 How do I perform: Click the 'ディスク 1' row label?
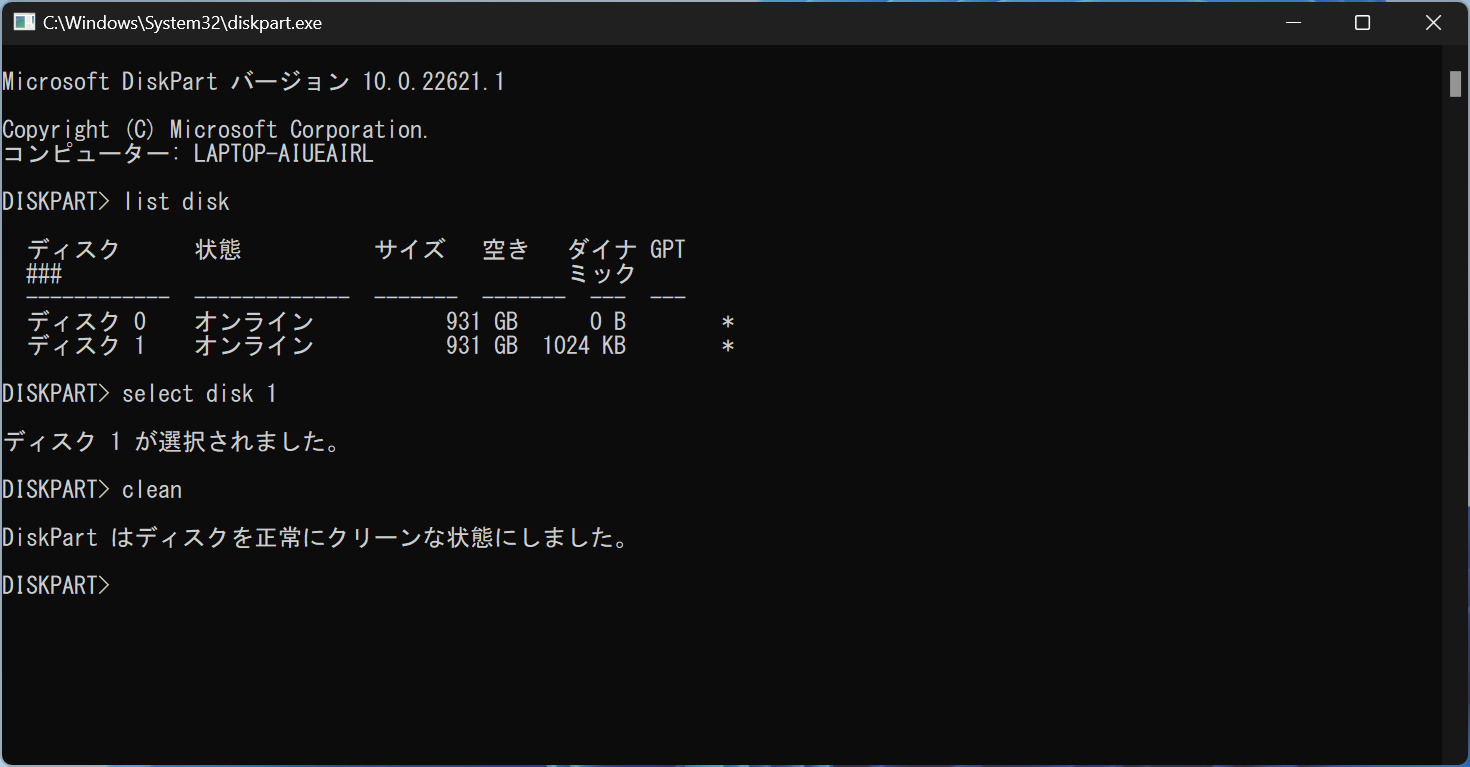86,346
